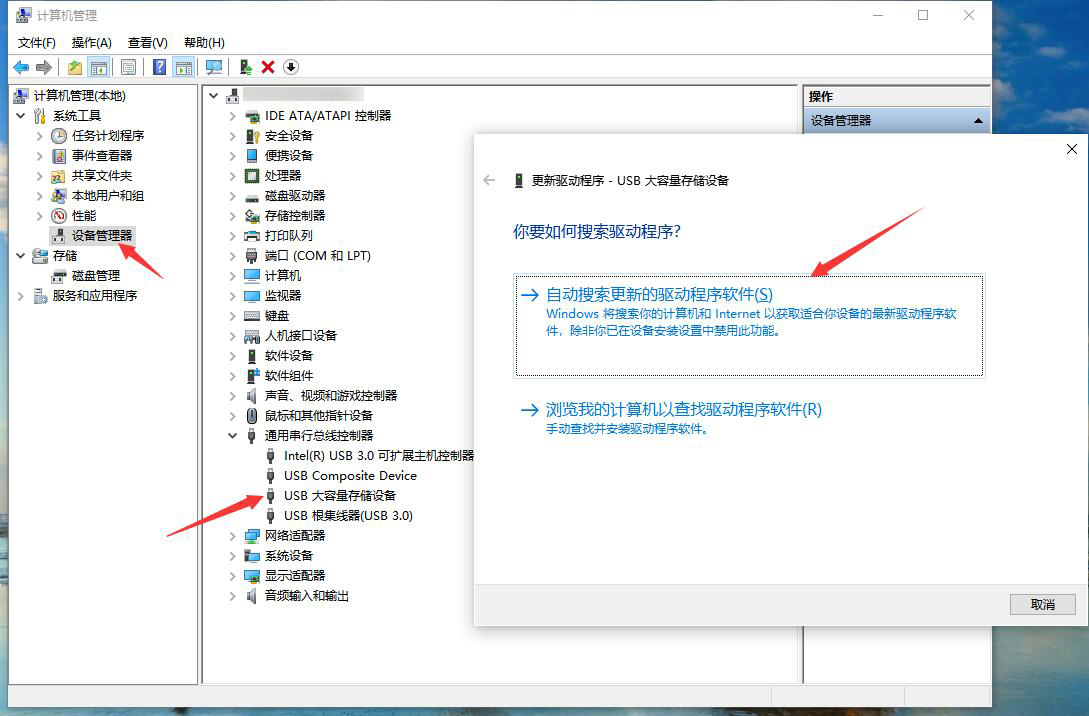The image size is (1089, 716).
Task: Select the 便携设备 category
Action: pos(289,156)
